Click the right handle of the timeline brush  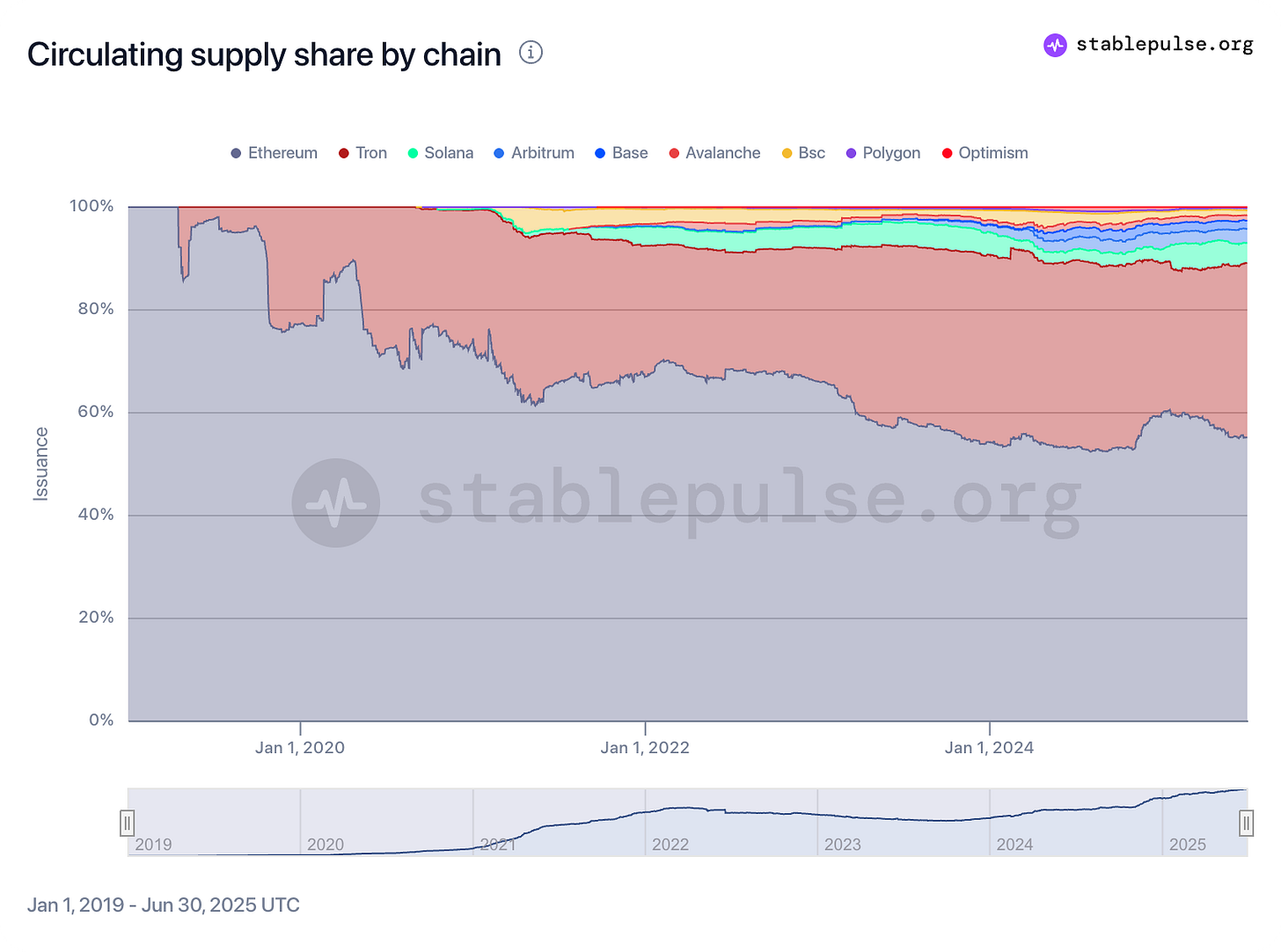click(1246, 823)
